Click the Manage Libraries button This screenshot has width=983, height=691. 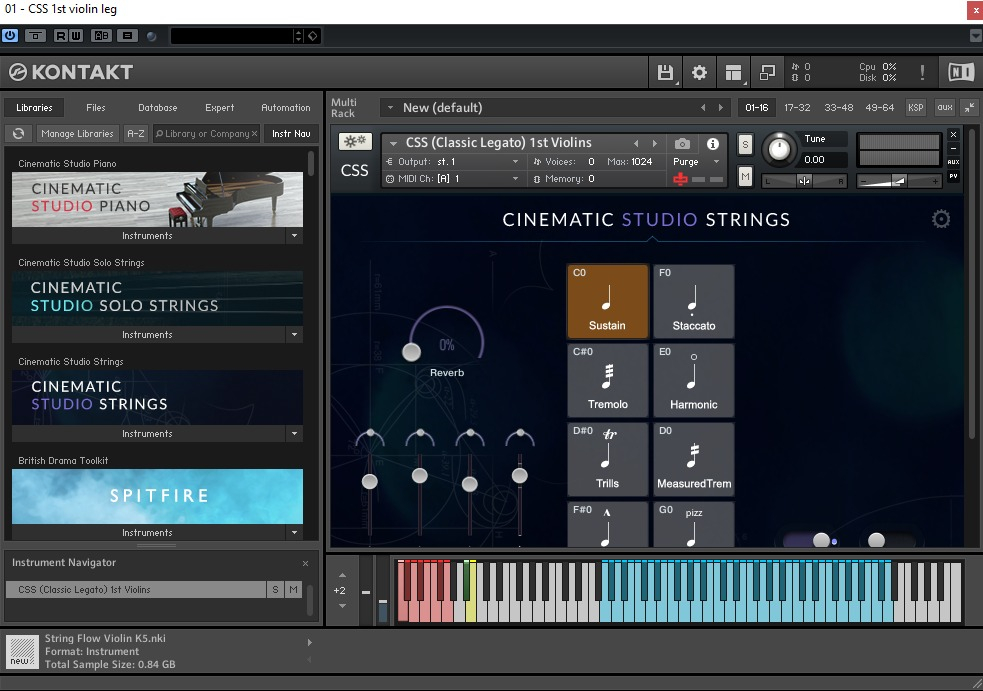pyautogui.click(x=78, y=133)
